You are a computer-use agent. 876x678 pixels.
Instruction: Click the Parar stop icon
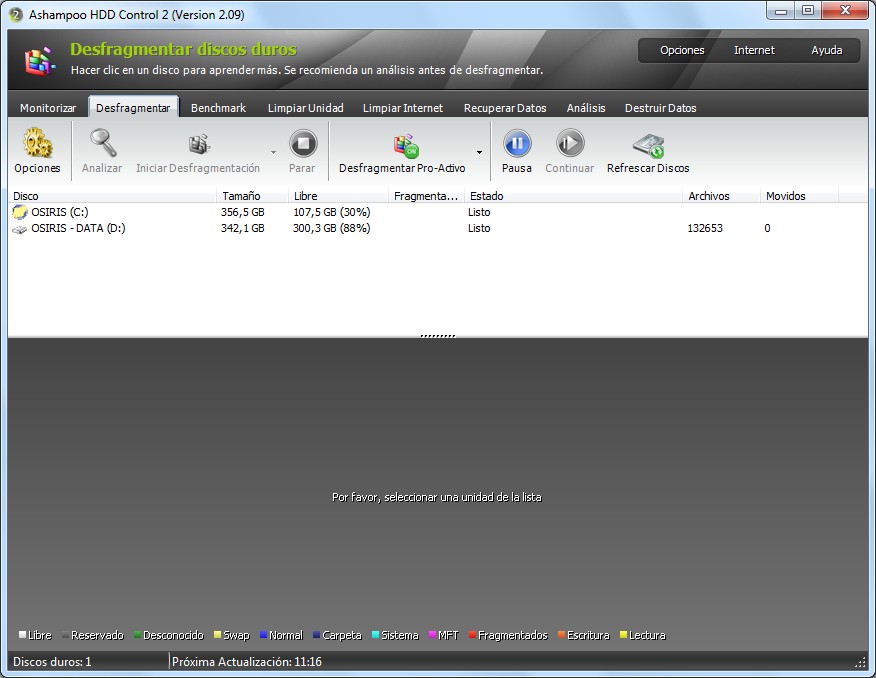(x=303, y=143)
